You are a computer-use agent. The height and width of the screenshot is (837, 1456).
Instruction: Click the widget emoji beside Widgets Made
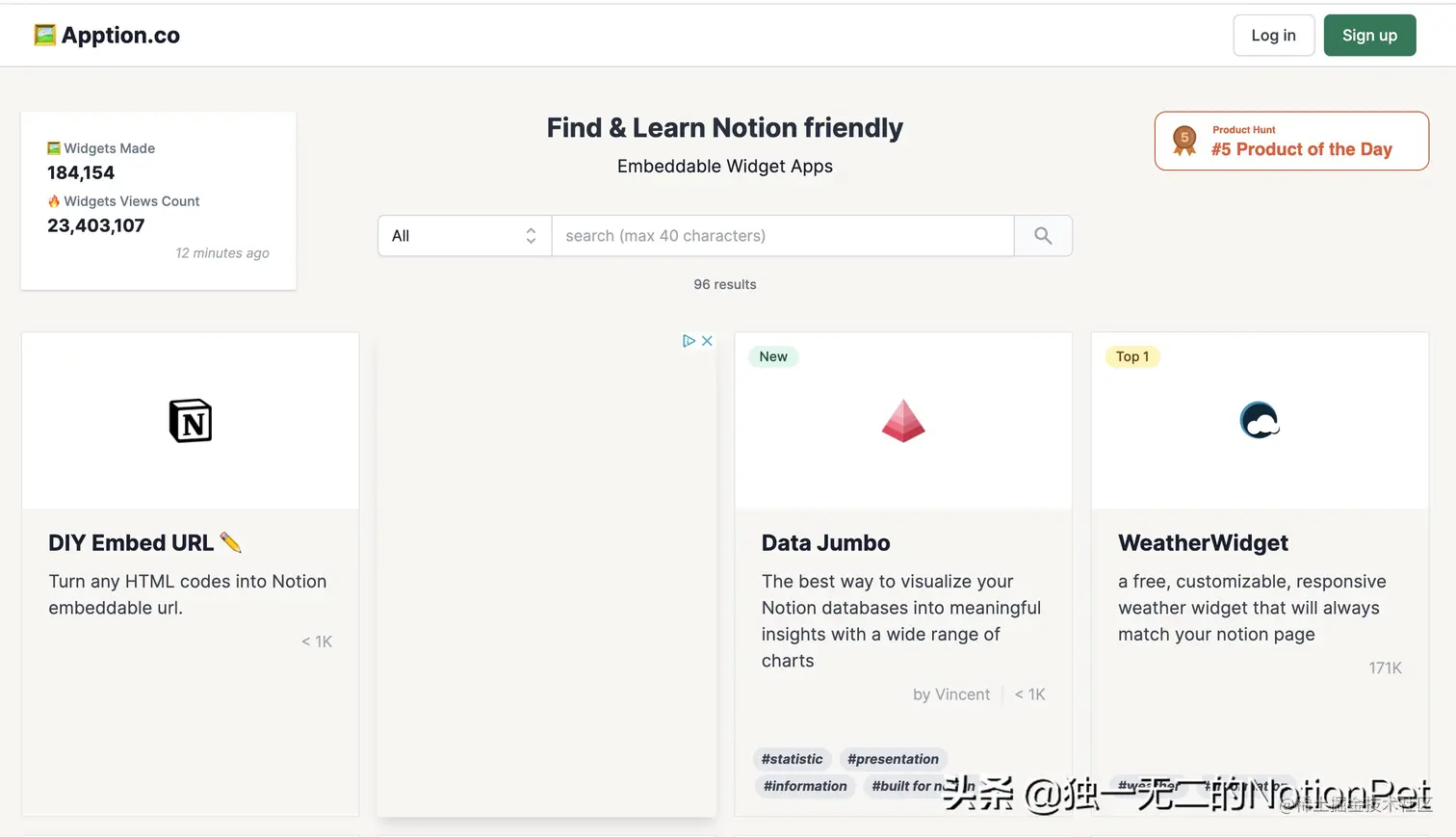coord(54,147)
